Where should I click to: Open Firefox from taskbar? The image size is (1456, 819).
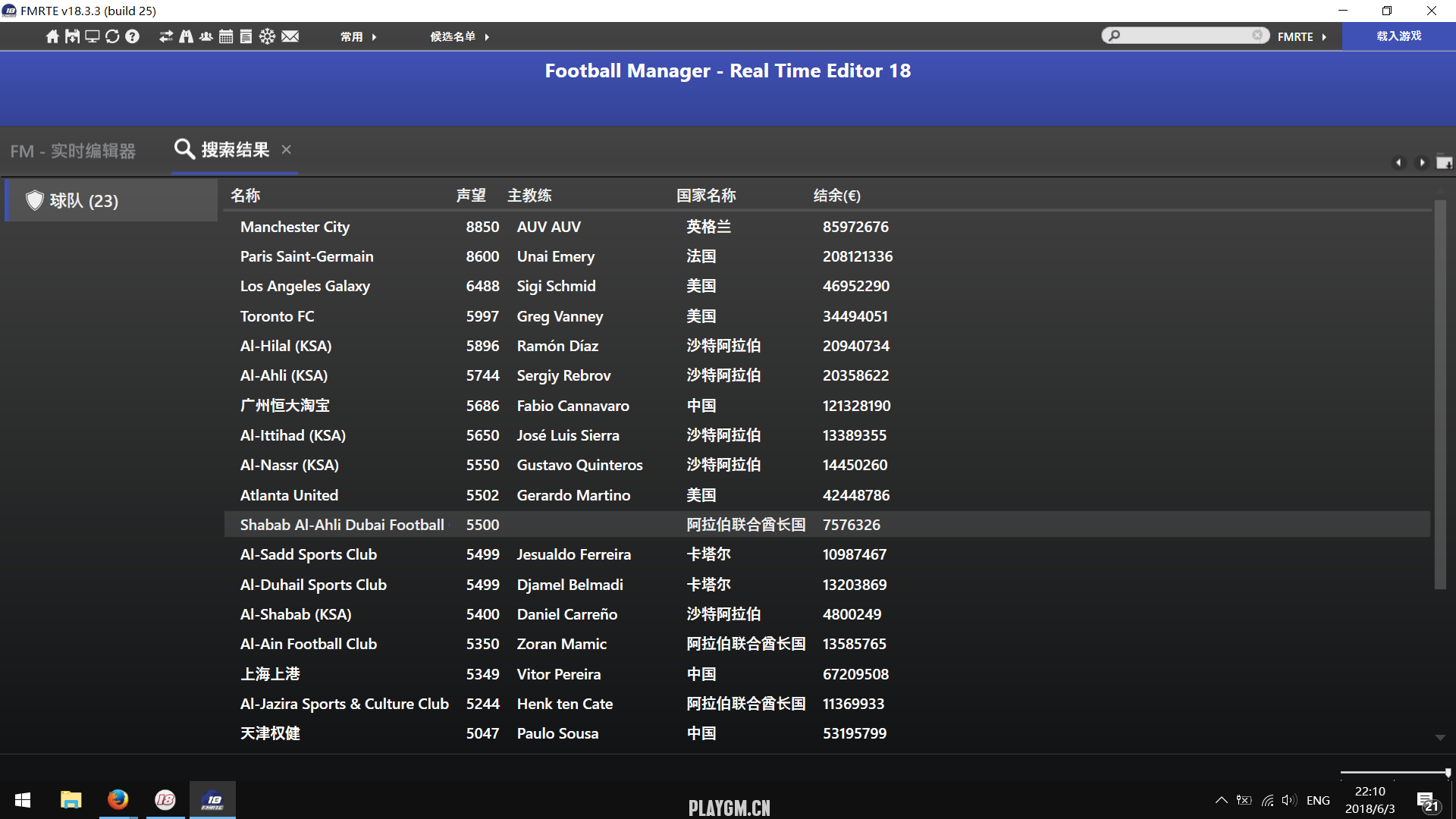coord(118,800)
